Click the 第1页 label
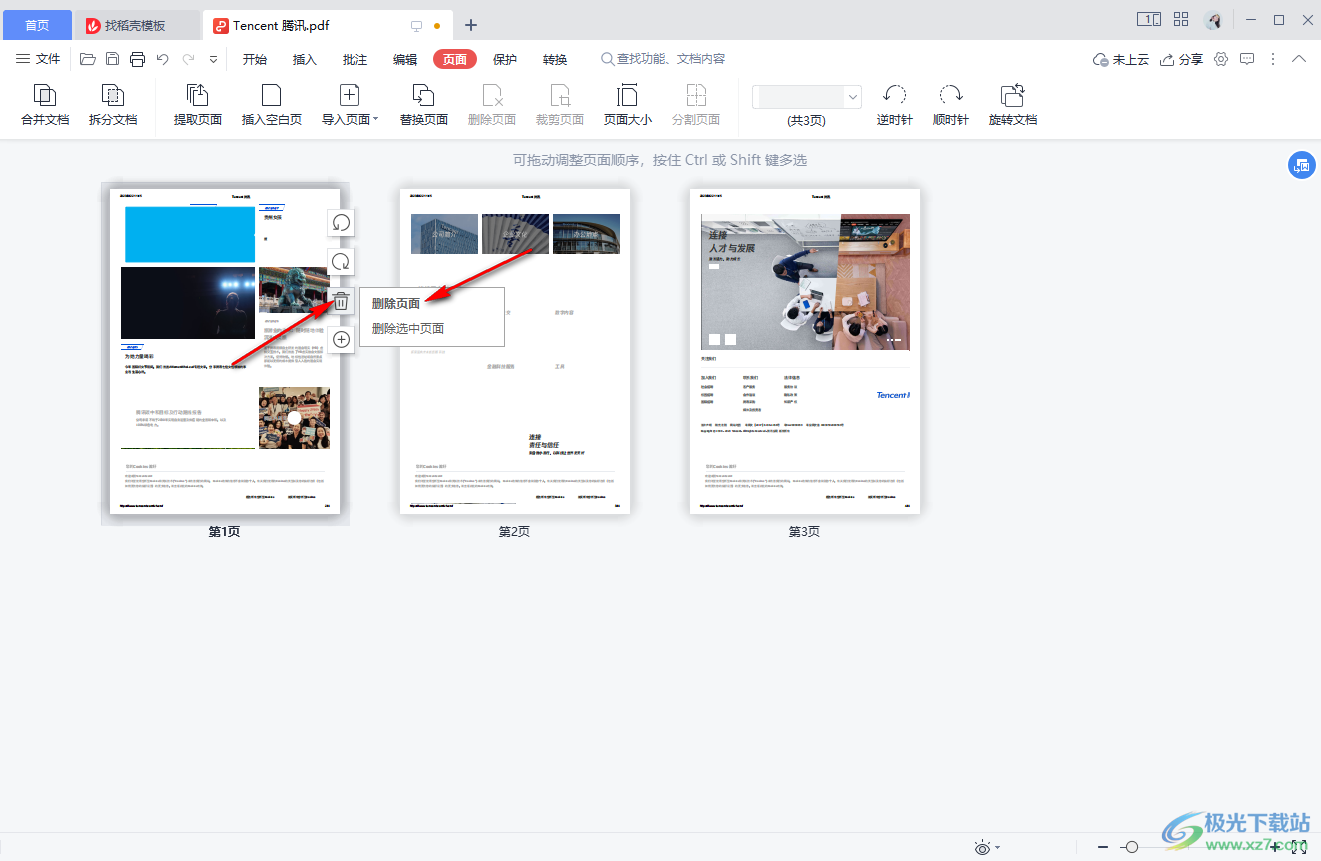The image size is (1321, 861). pos(224,532)
